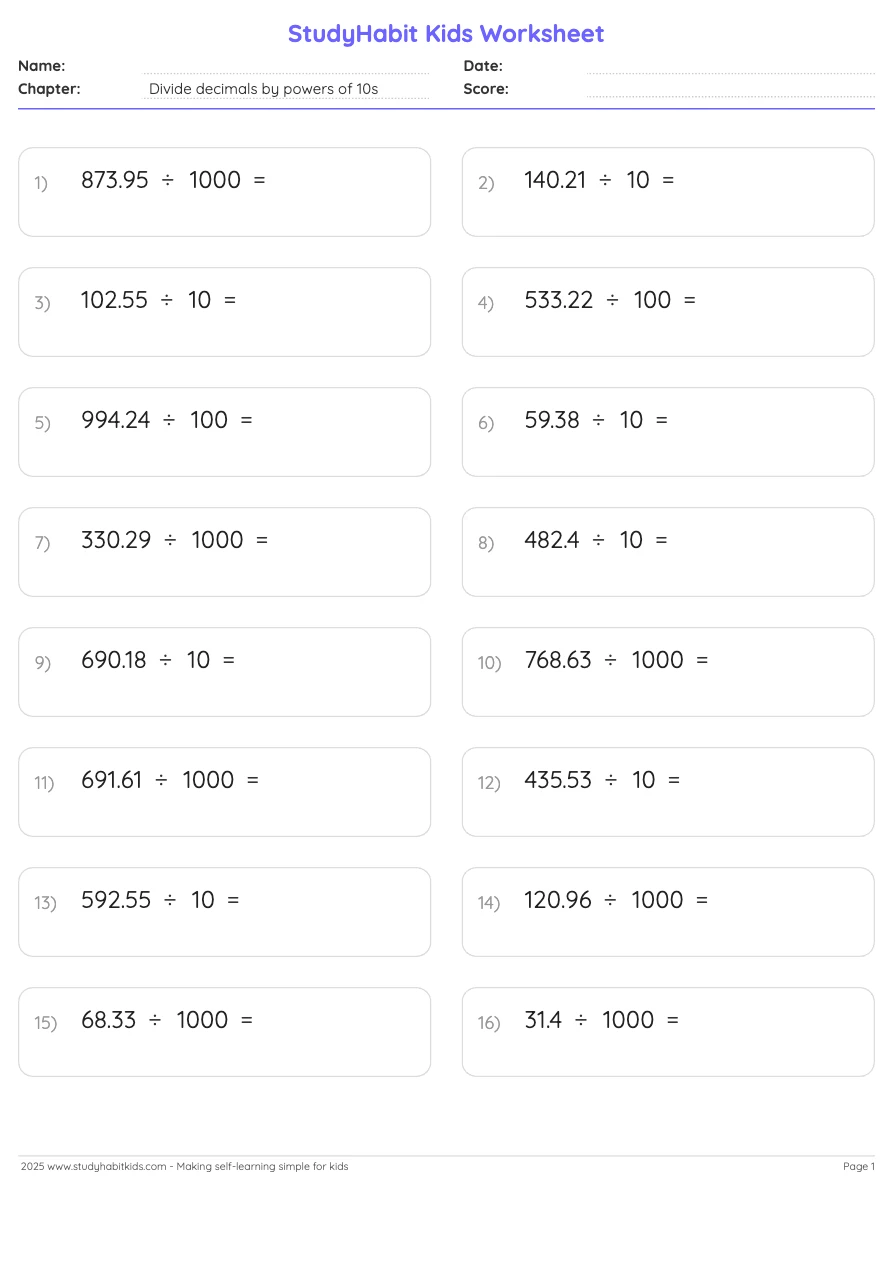
Task: Select problem 7 box, 330.29 ÷ 1000
Action: pos(224,552)
